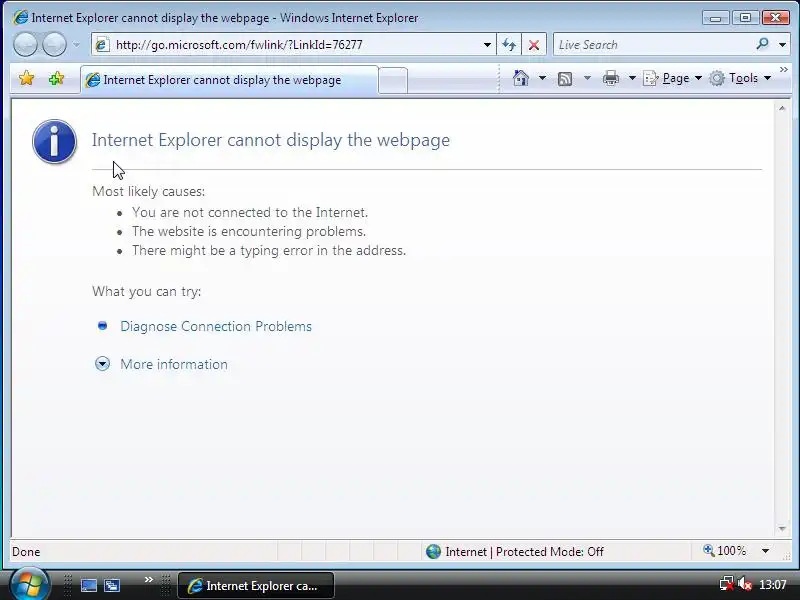Expand the Print options dropdown arrow
Screen dimensions: 800x600
click(632, 78)
